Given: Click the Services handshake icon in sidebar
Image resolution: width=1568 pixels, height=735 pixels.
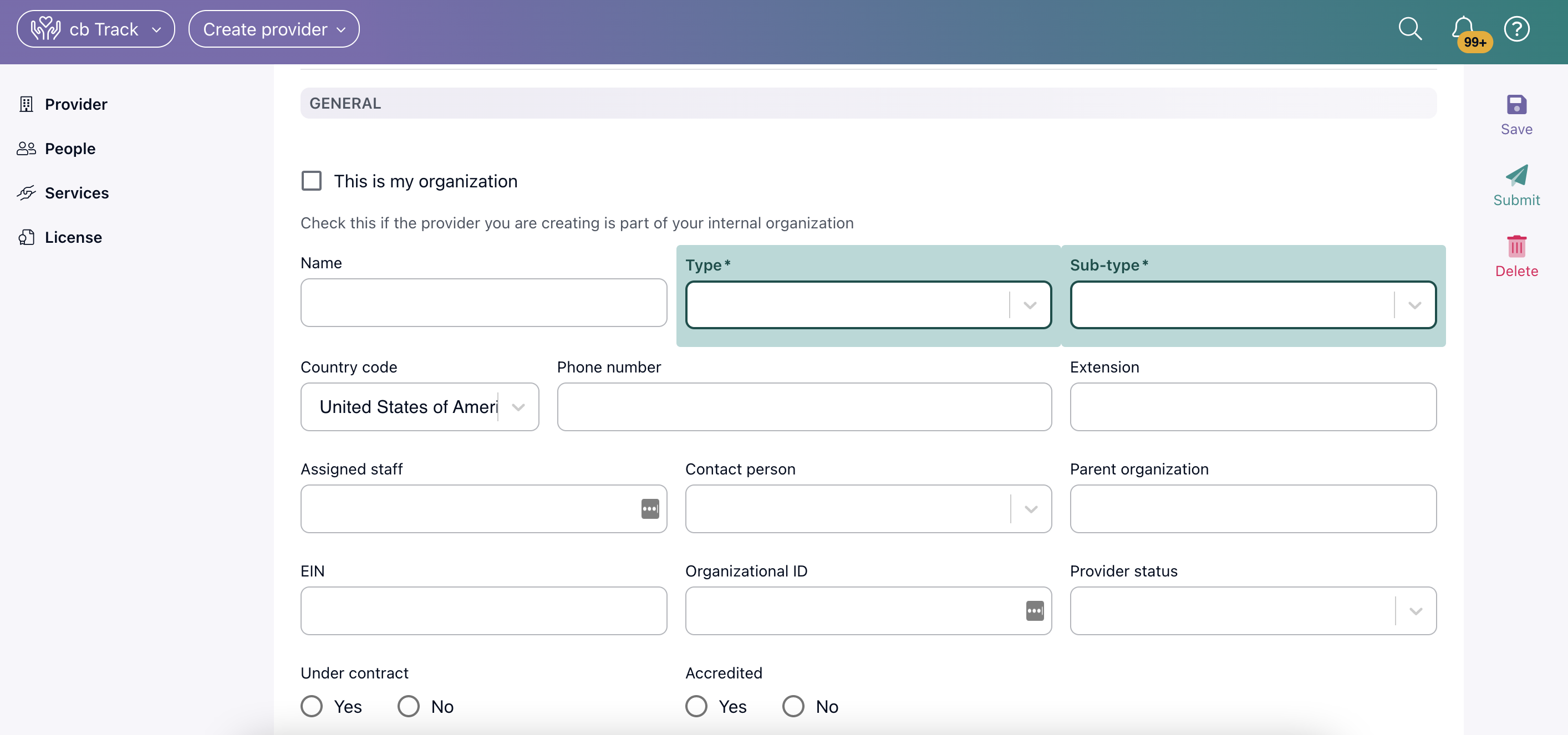Looking at the screenshot, I should tap(26, 193).
